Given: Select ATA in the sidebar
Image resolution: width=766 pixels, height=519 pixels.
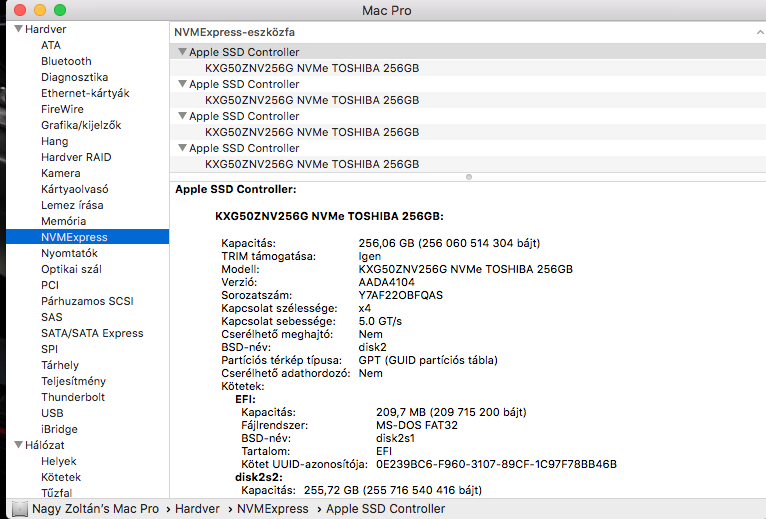Looking at the screenshot, I should pyautogui.click(x=51, y=45).
